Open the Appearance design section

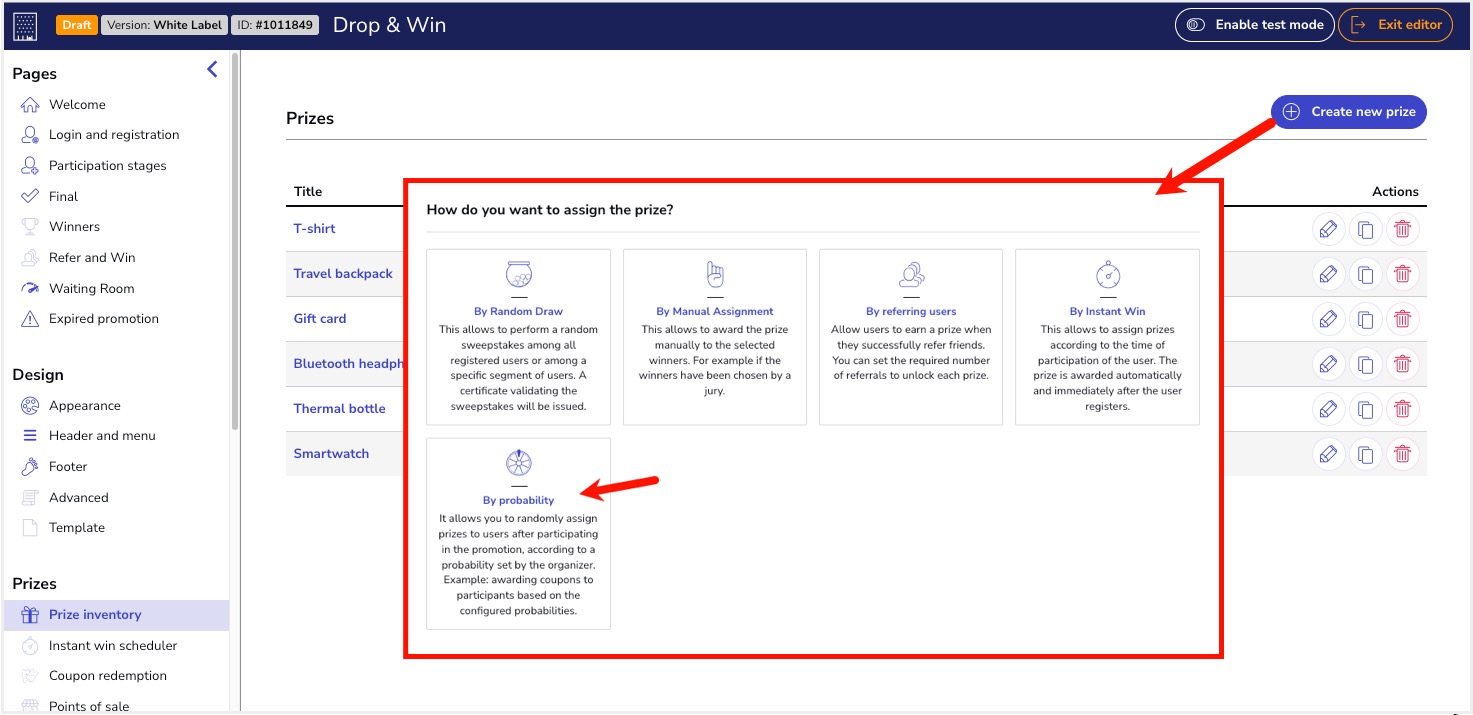tap(84, 406)
